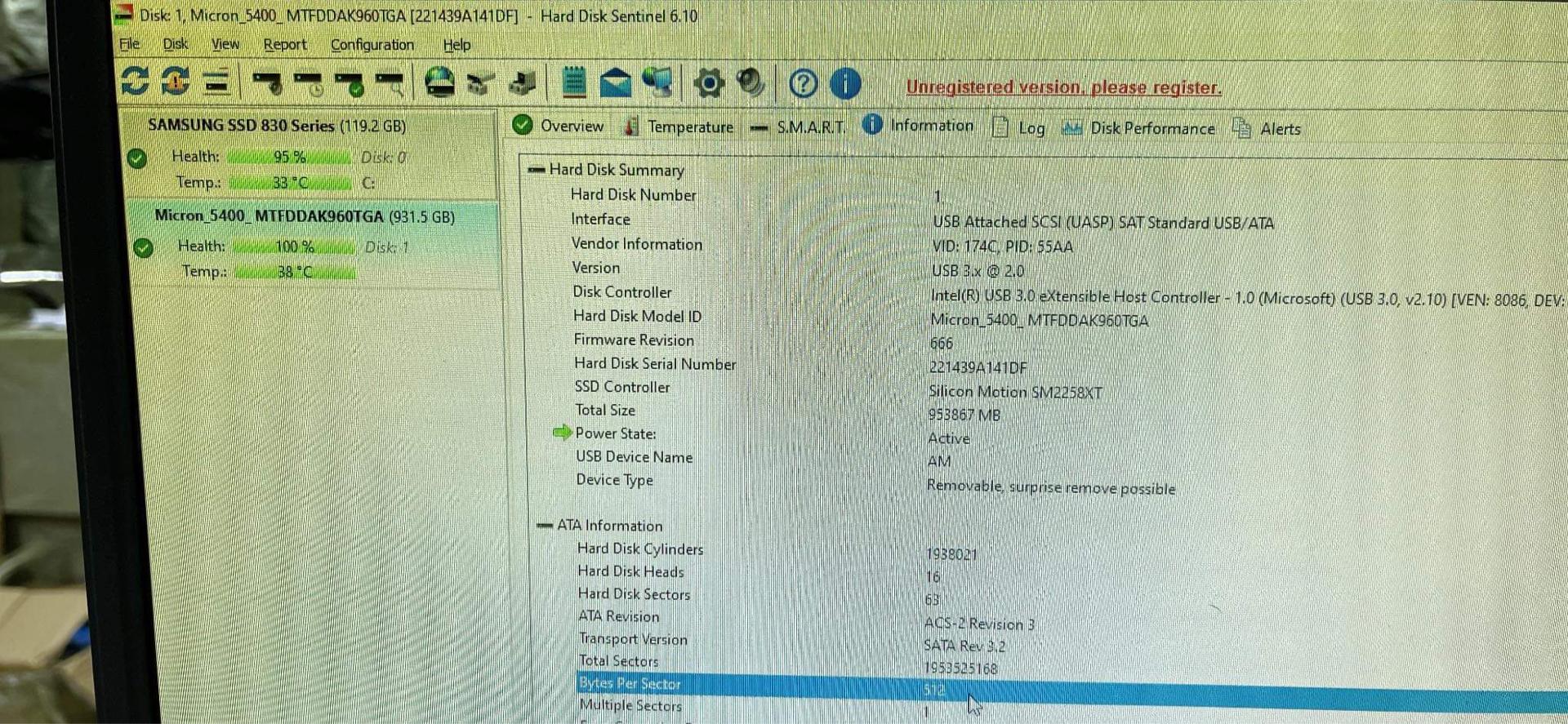The image size is (1568, 724).
Task: Select the Information tab
Action: (x=919, y=126)
